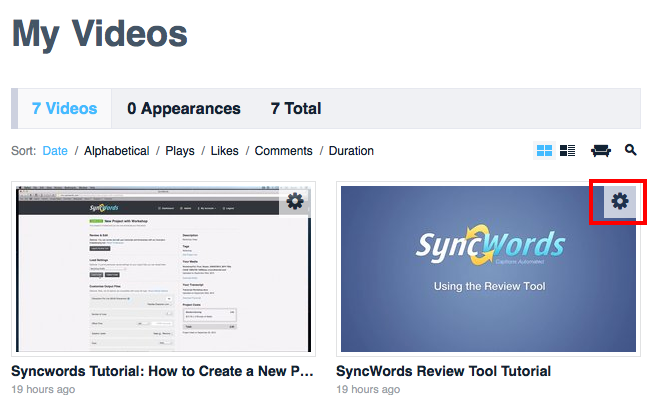Sort videos by Duration

(x=351, y=151)
